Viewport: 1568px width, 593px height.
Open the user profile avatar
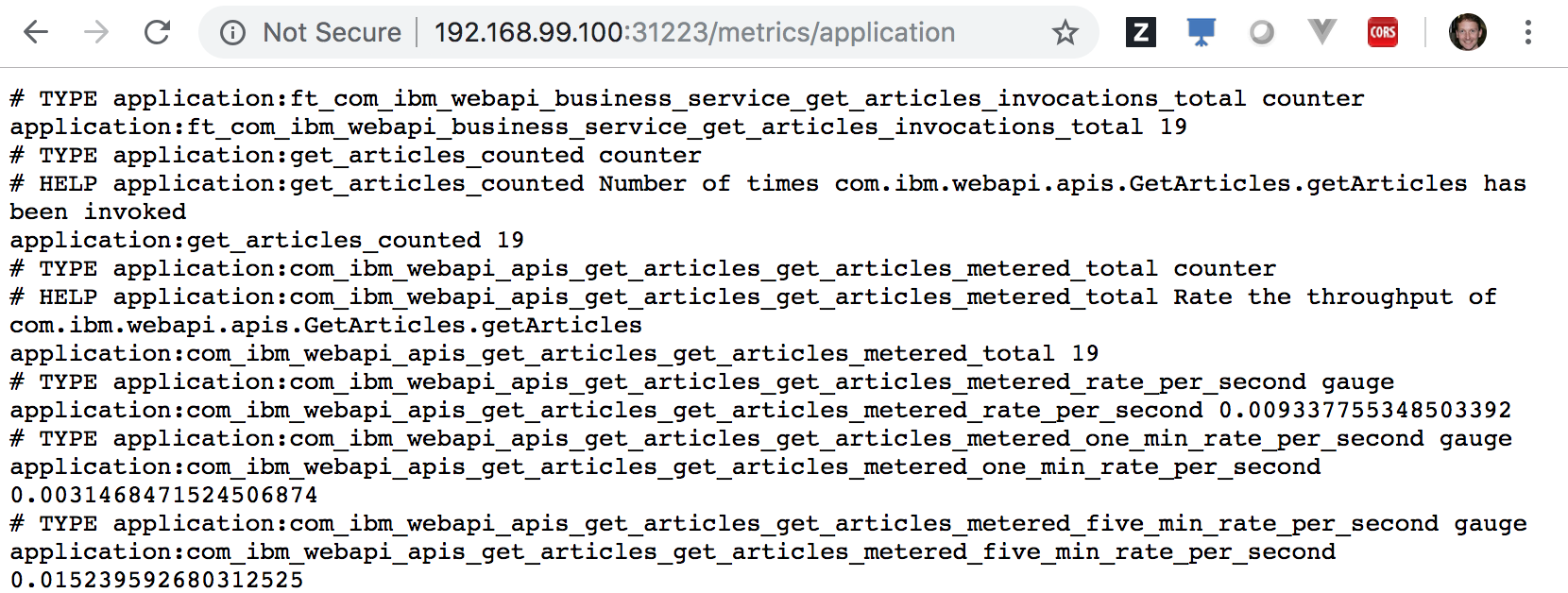1467,33
